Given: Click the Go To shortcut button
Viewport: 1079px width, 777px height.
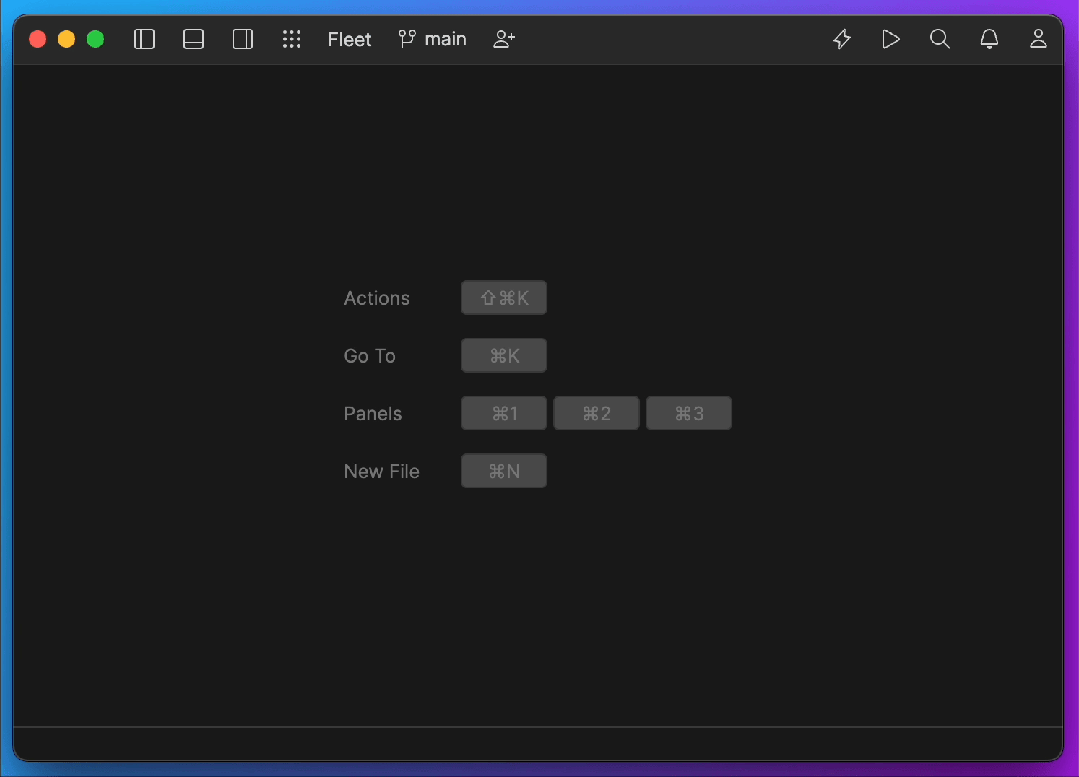Looking at the screenshot, I should [x=504, y=355].
